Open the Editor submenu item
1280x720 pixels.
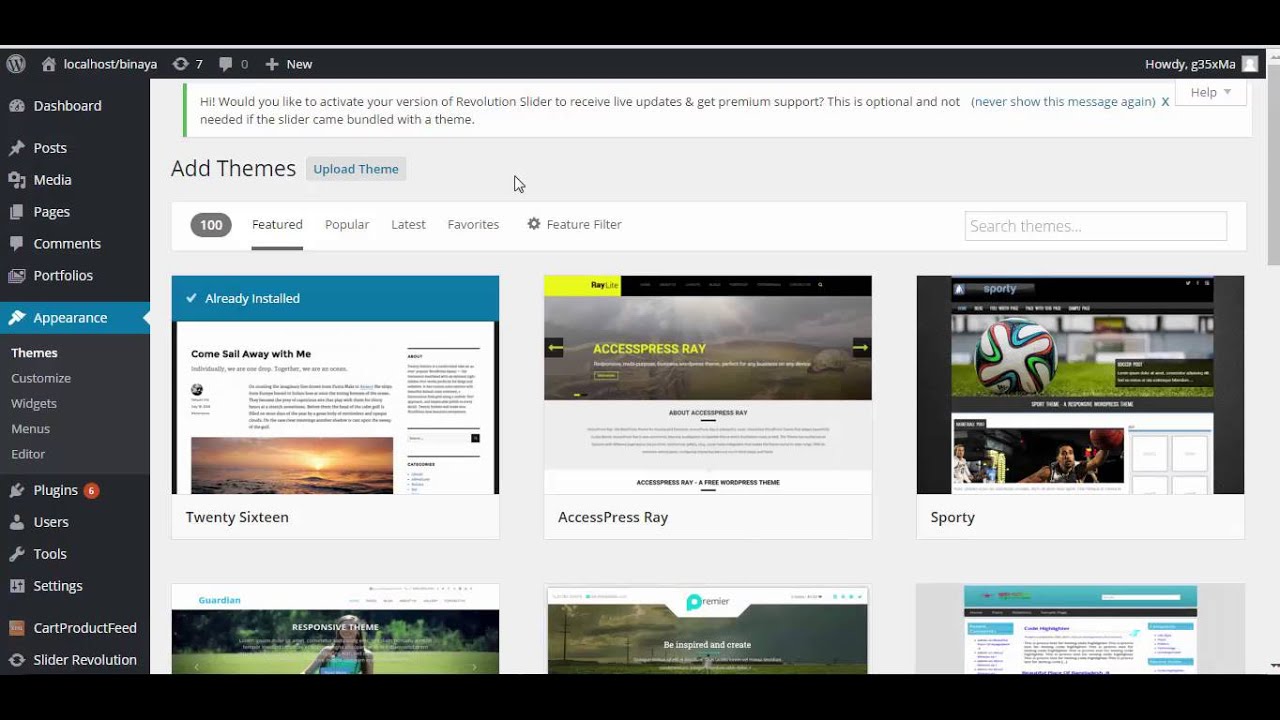pyautogui.click(x=28, y=454)
